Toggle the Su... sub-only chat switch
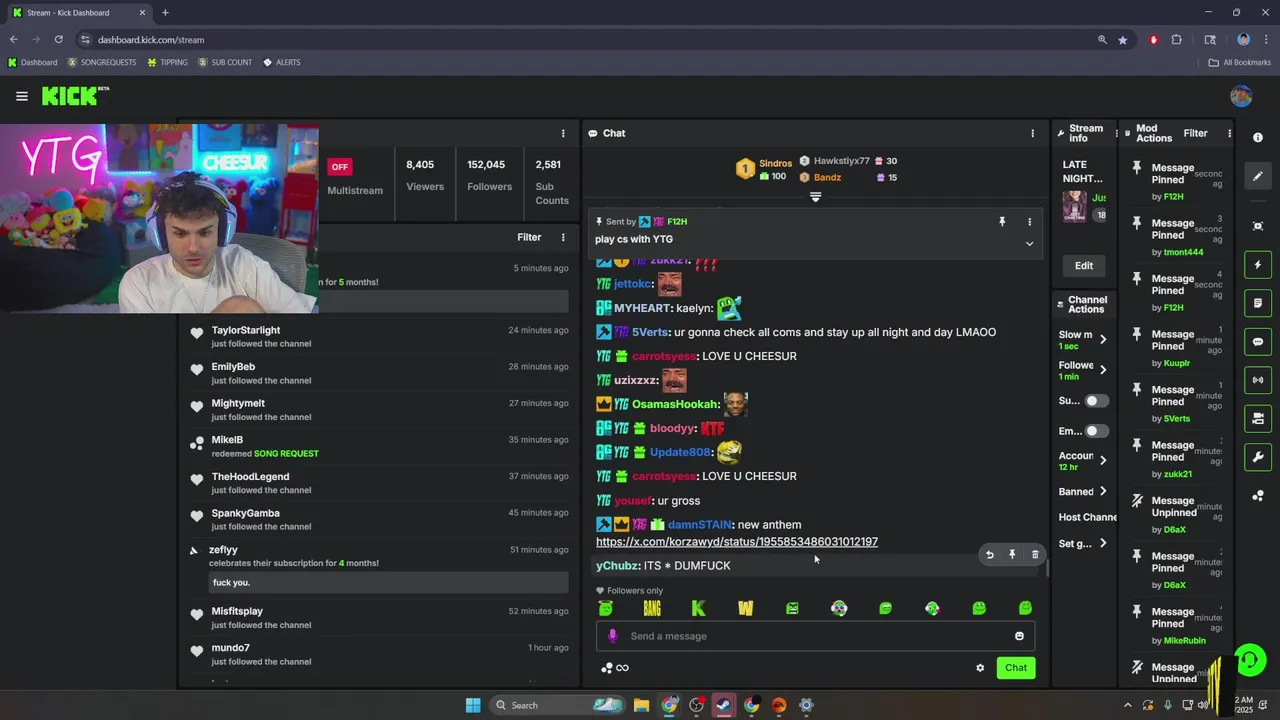The height and width of the screenshot is (720, 1280). pyautogui.click(x=1097, y=401)
